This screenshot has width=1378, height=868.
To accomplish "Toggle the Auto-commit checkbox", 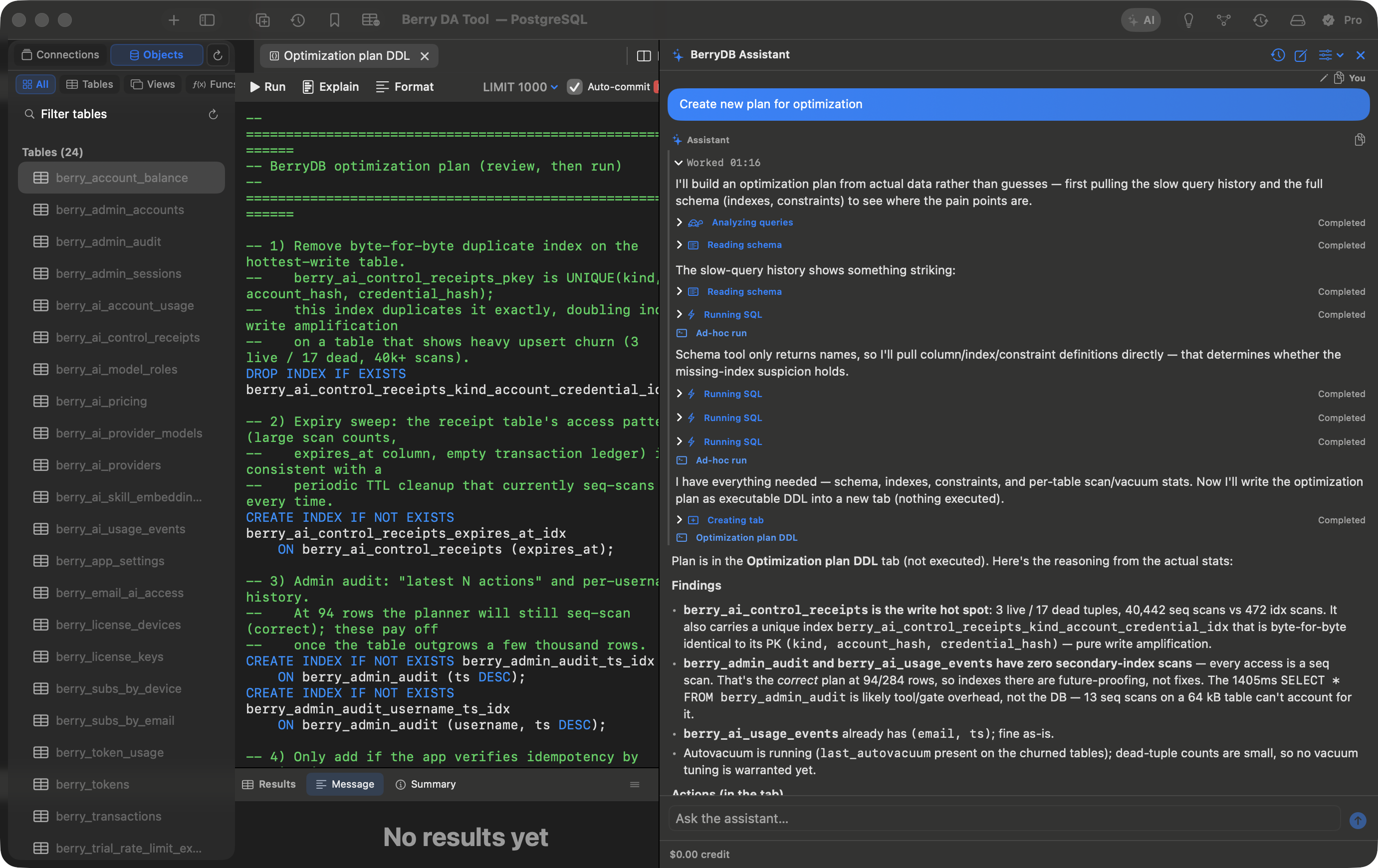I will (574, 87).
